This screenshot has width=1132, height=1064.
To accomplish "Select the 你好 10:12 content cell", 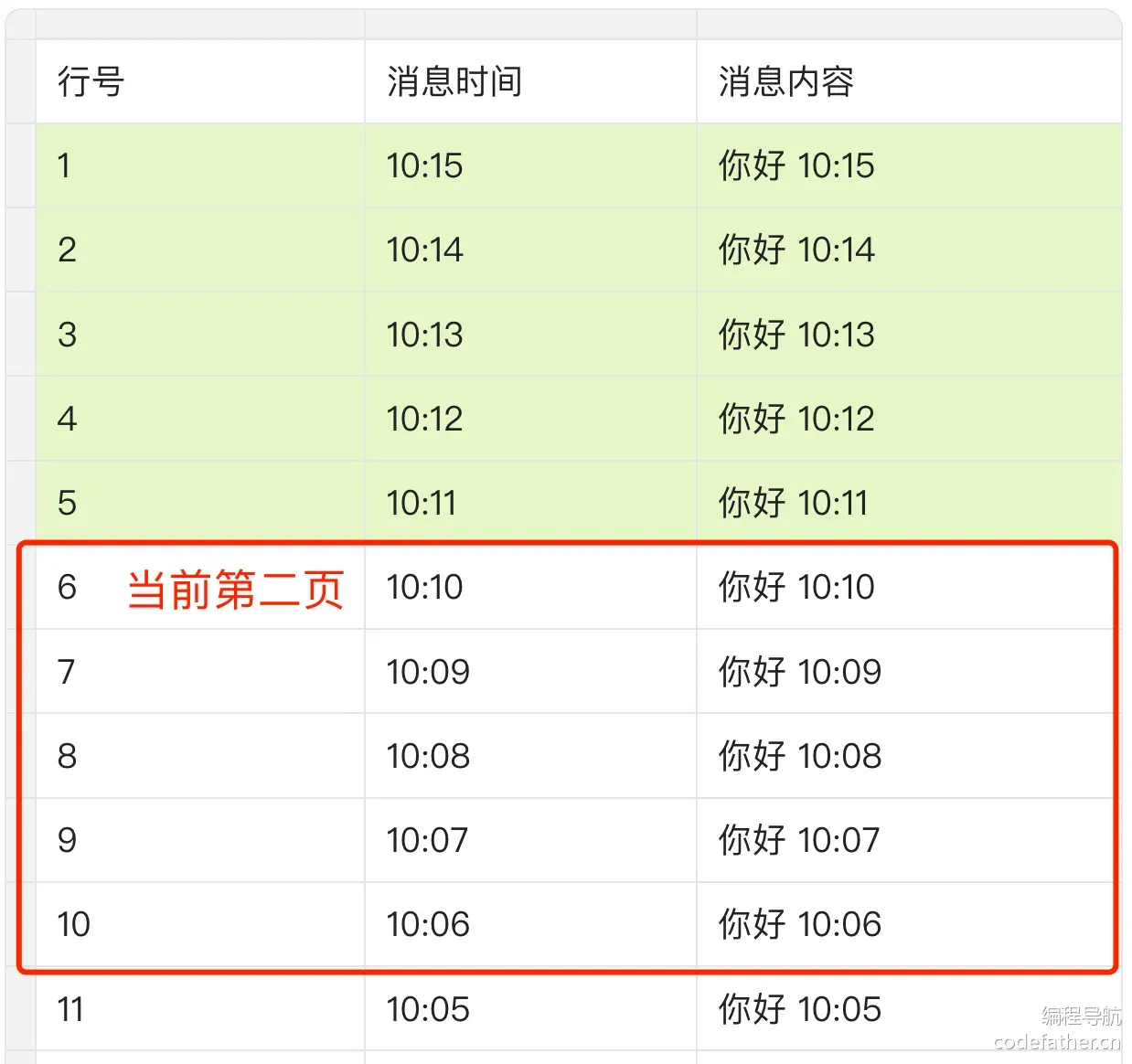I will [909, 419].
